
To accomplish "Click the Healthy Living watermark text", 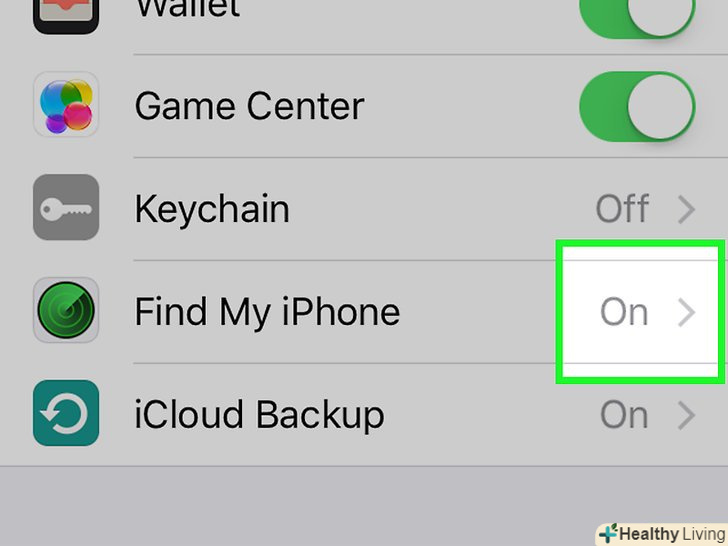I will pyautogui.click(x=672, y=534).
